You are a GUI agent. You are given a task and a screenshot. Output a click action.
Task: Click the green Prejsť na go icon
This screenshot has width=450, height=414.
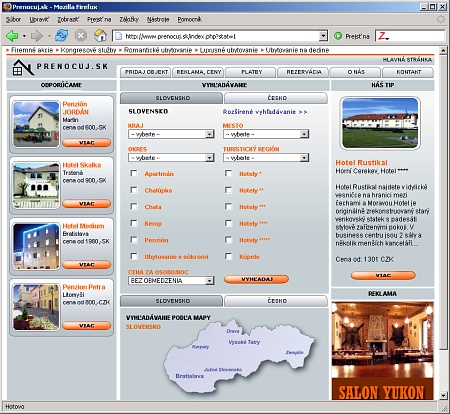(x=338, y=36)
